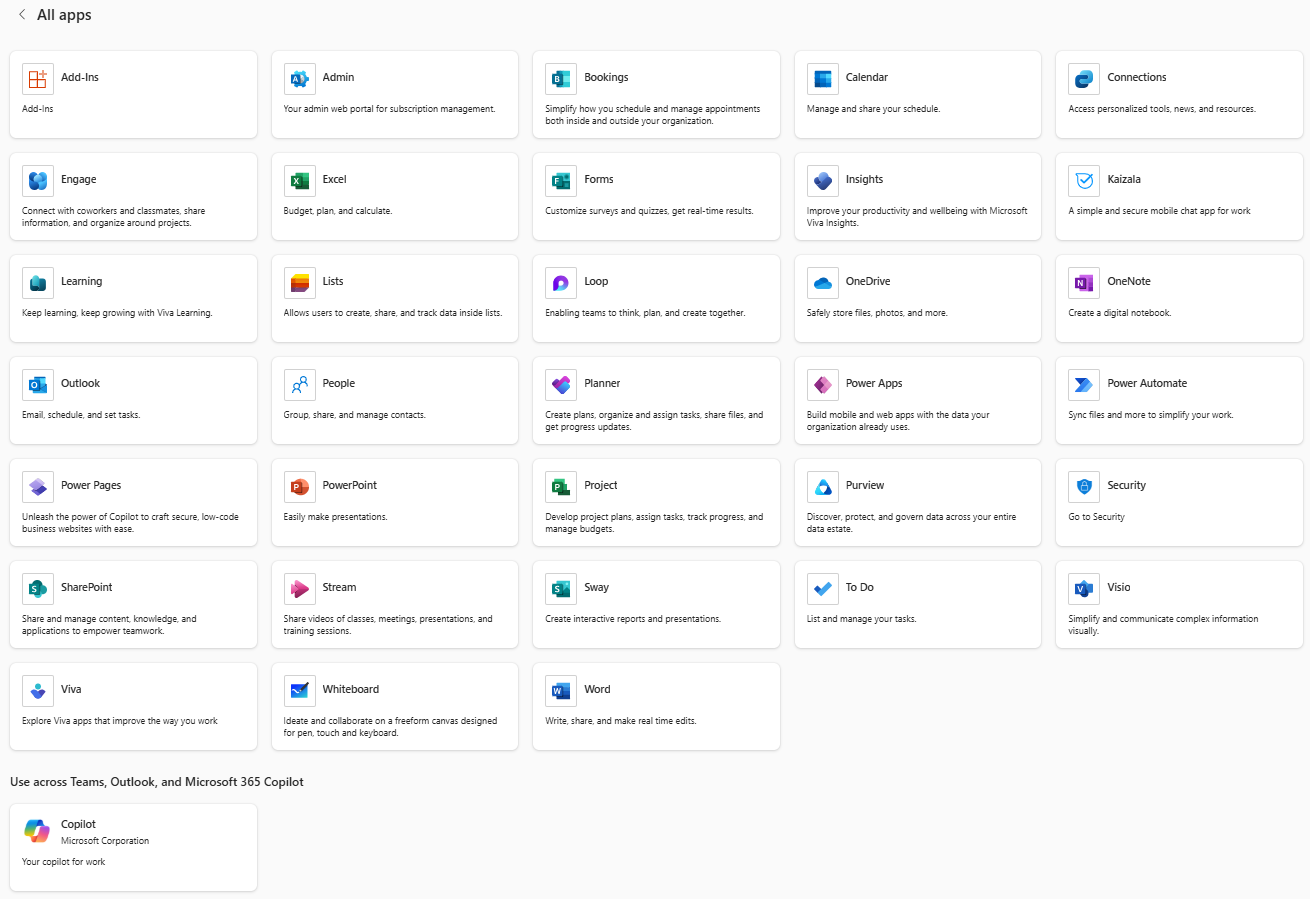The width and height of the screenshot is (1310, 899).
Task: Launch the Power Apps icon
Action: [x=823, y=385]
